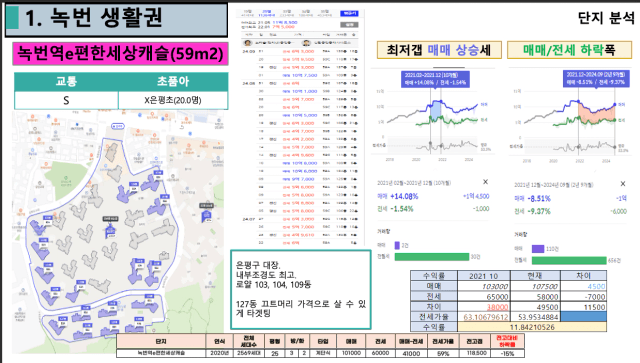Click the 60000 전세 cell
The height and width of the screenshot is (363, 640).
pos(380,353)
